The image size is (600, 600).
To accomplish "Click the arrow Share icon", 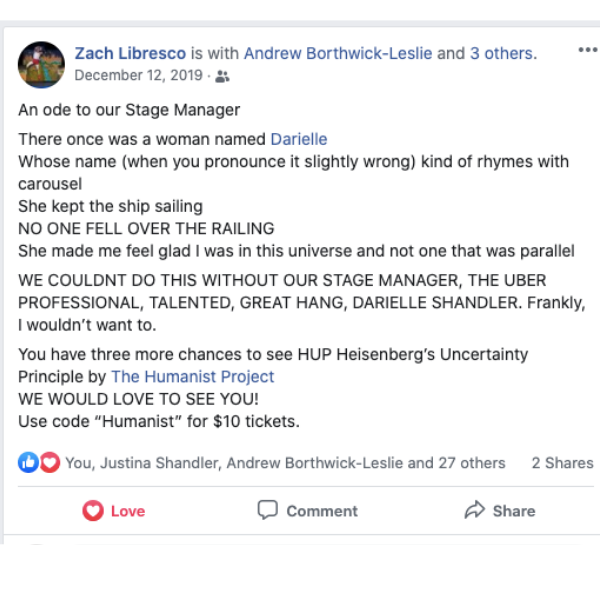I will pos(475,510).
